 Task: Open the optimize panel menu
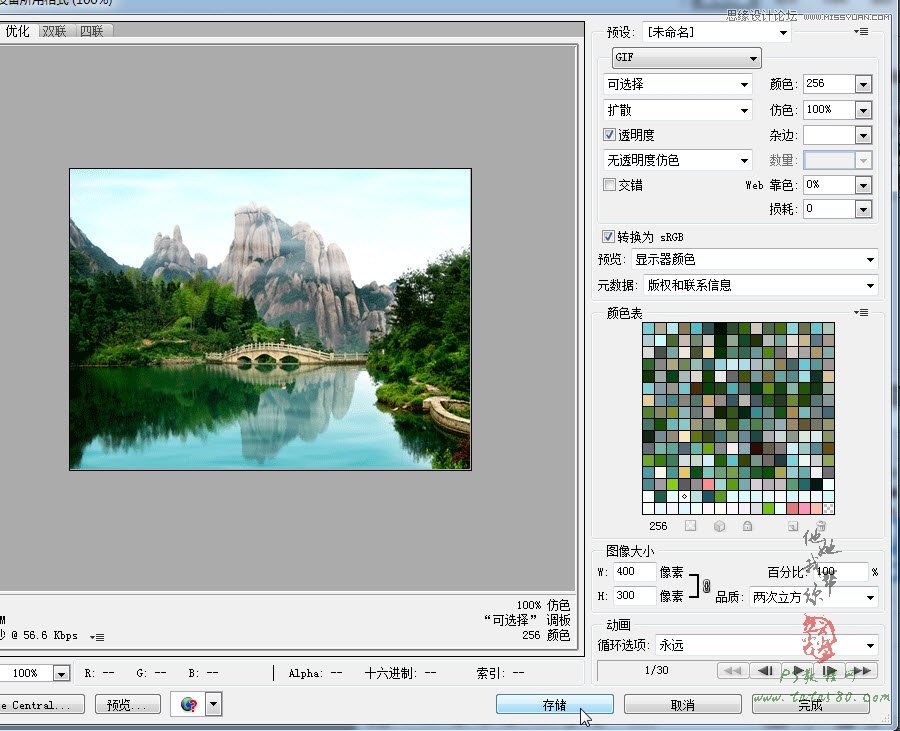point(860,31)
